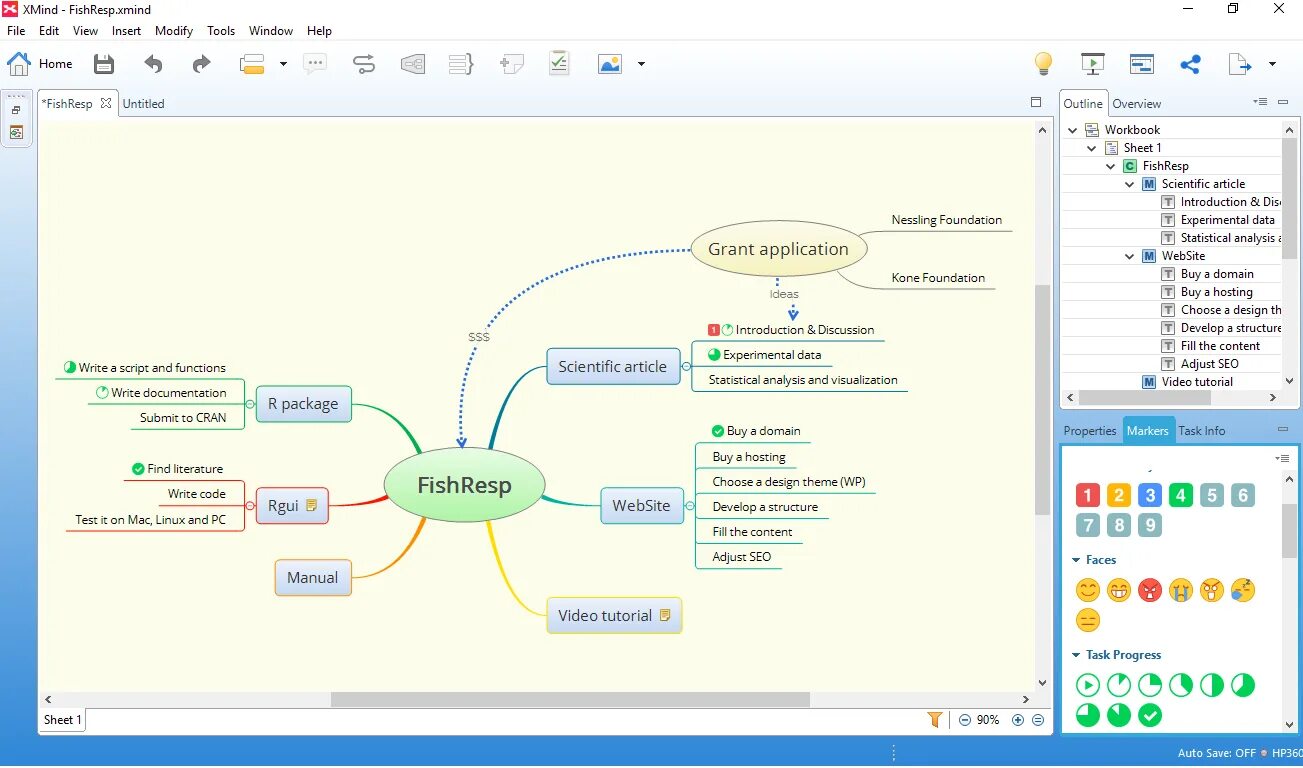The image size is (1303, 768).
Task: Open the slide-based presentation icon
Action: [x=1142, y=64]
